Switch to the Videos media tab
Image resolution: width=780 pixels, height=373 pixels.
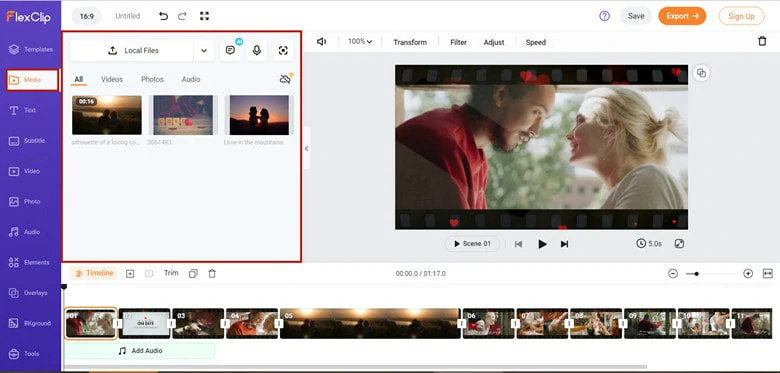[x=112, y=80]
